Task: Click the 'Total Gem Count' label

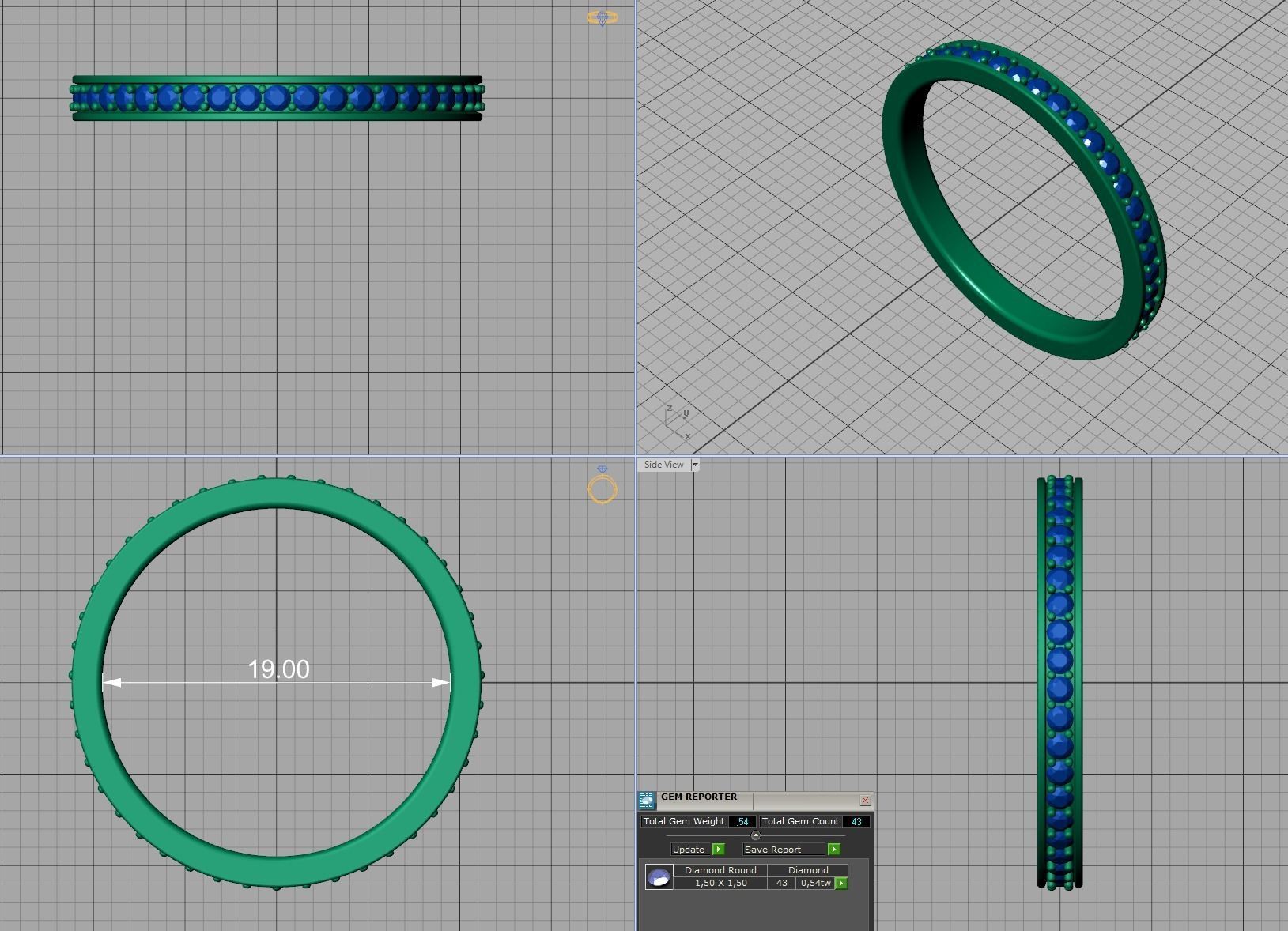Action: [x=800, y=821]
